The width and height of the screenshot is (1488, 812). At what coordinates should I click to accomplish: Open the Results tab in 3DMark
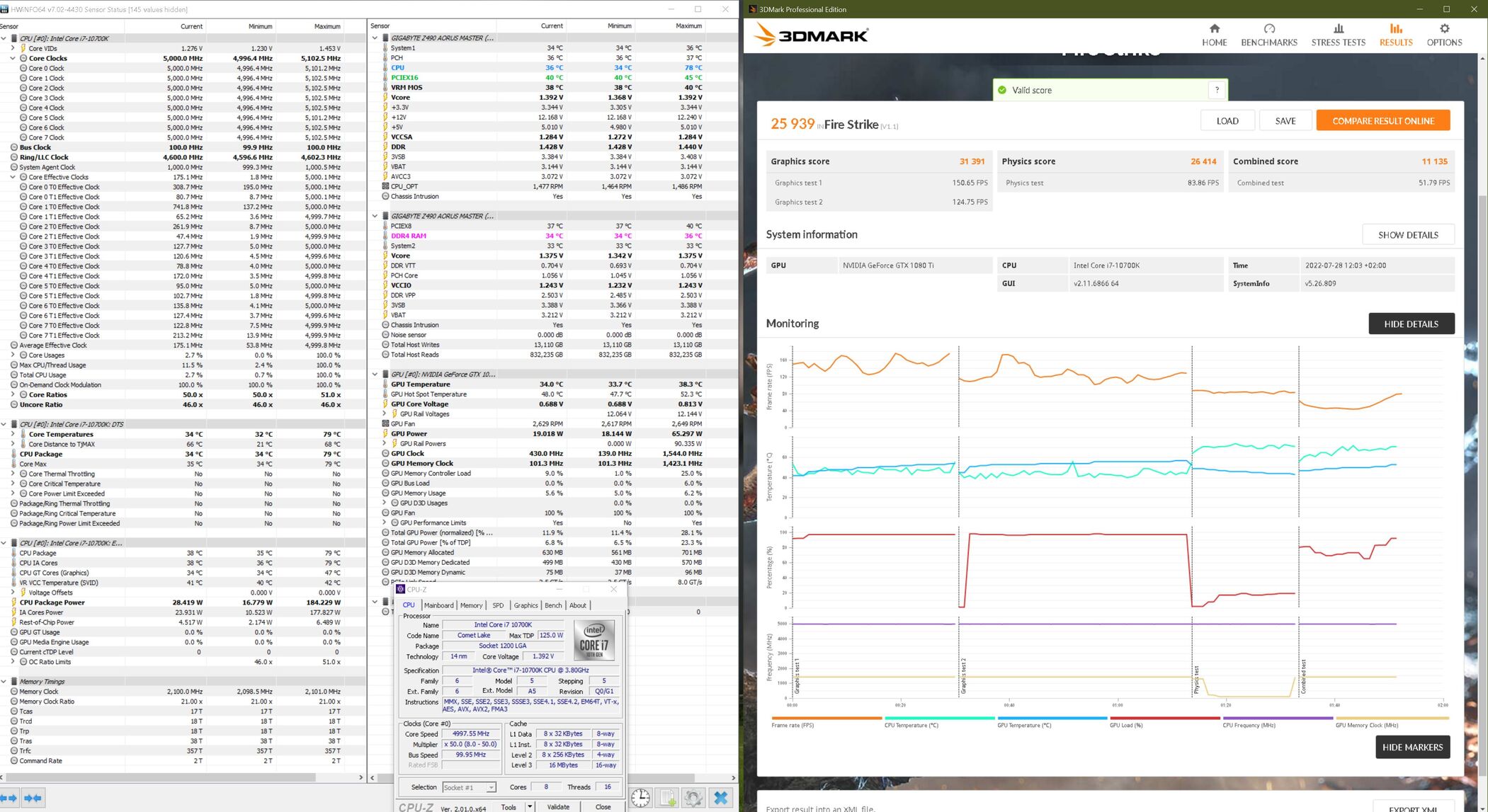click(1395, 35)
